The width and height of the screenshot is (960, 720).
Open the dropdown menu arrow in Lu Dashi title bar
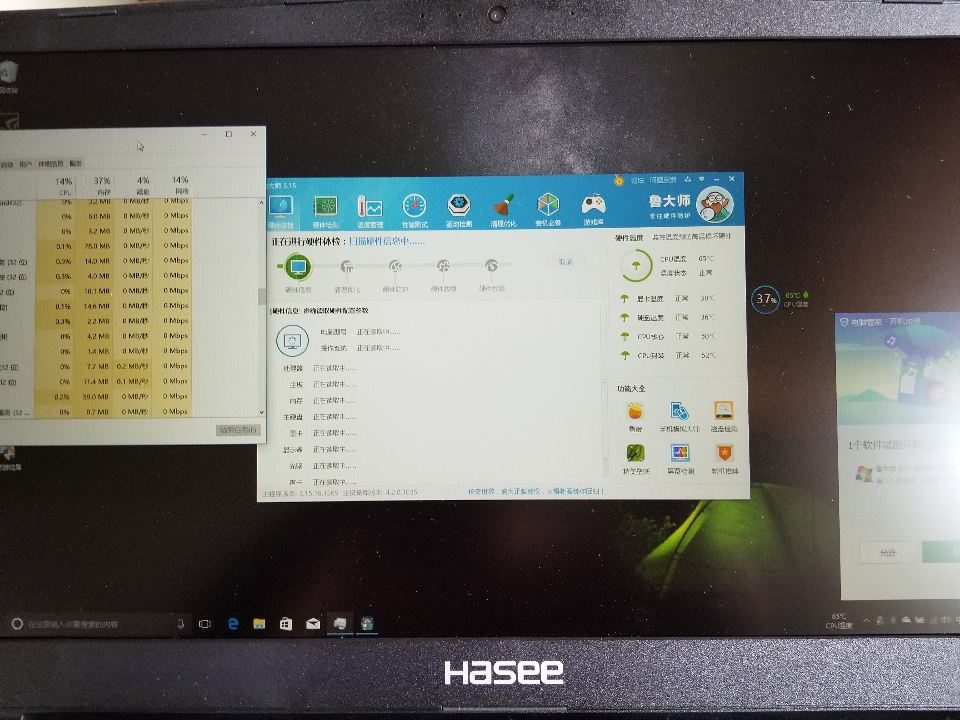[702, 179]
